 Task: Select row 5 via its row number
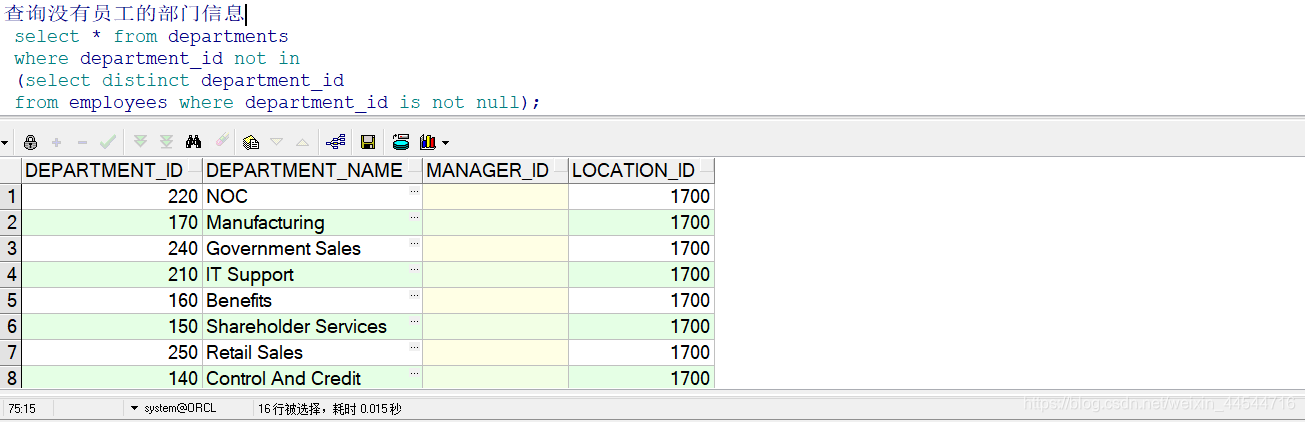click(11, 300)
